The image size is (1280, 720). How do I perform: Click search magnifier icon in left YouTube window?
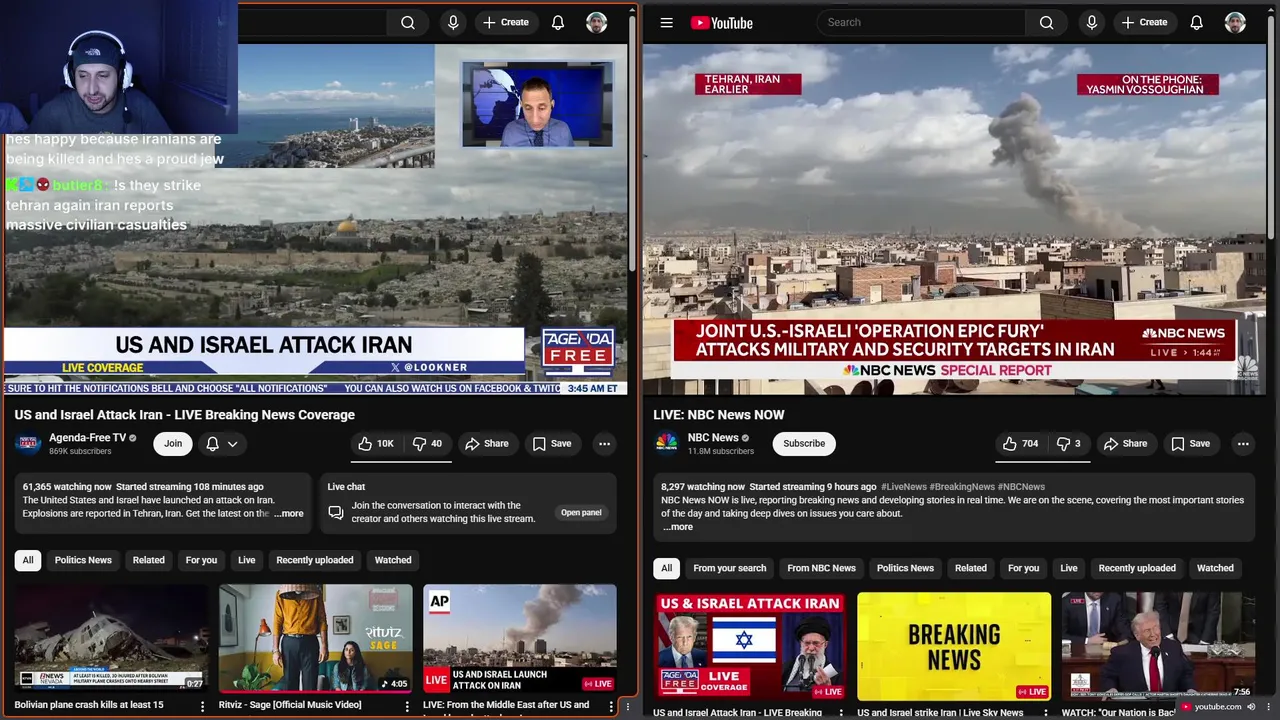(x=408, y=23)
